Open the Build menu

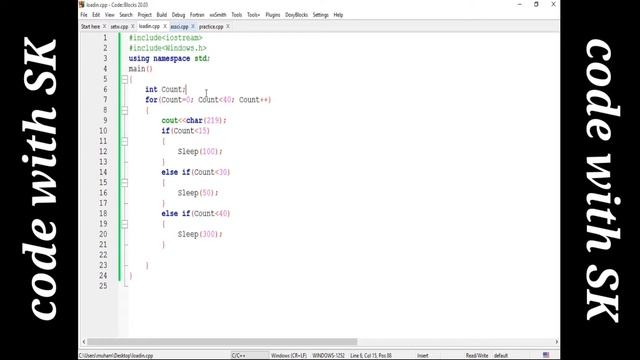pyautogui.click(x=162, y=15)
